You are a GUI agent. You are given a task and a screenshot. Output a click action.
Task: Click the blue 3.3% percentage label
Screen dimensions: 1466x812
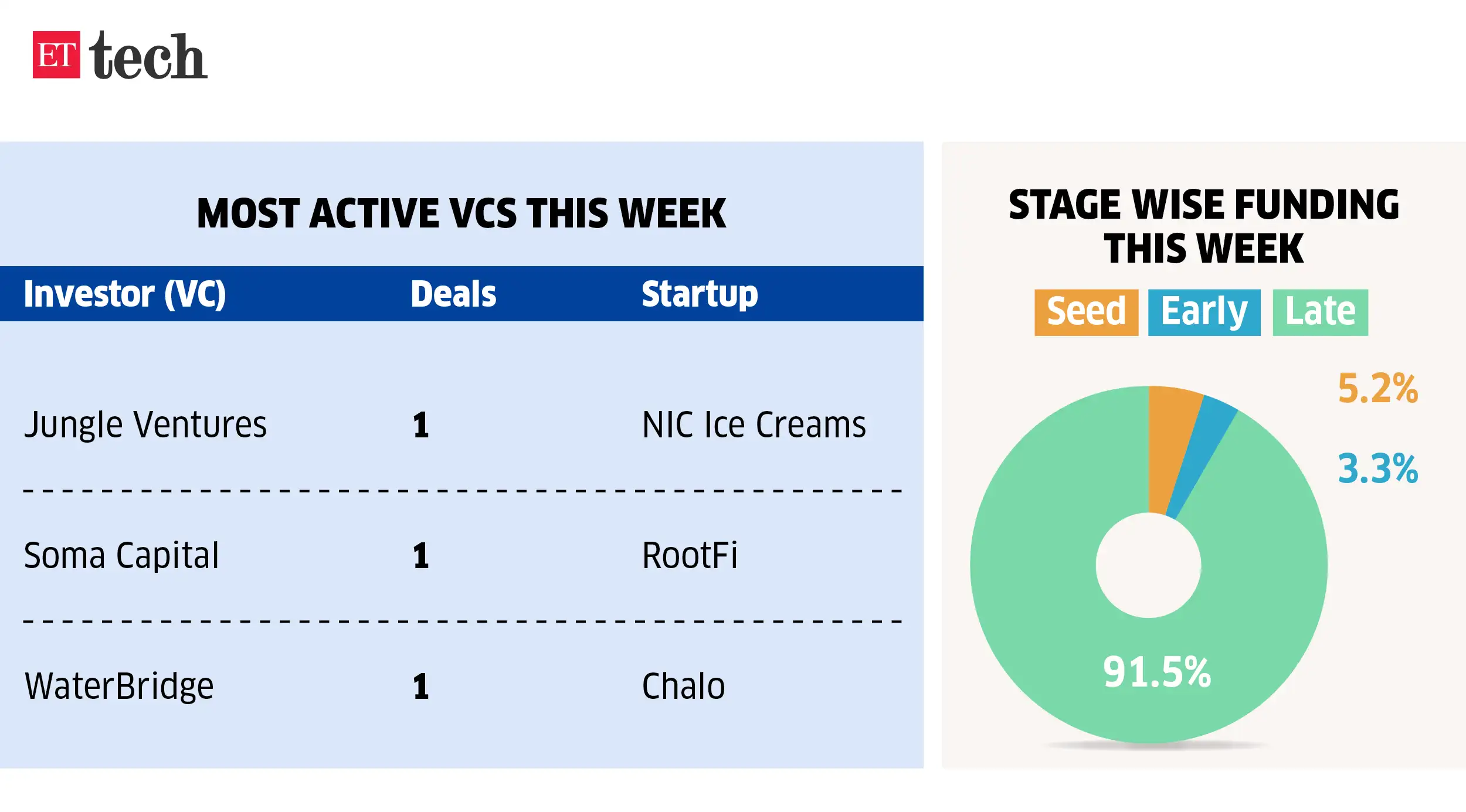click(1377, 468)
